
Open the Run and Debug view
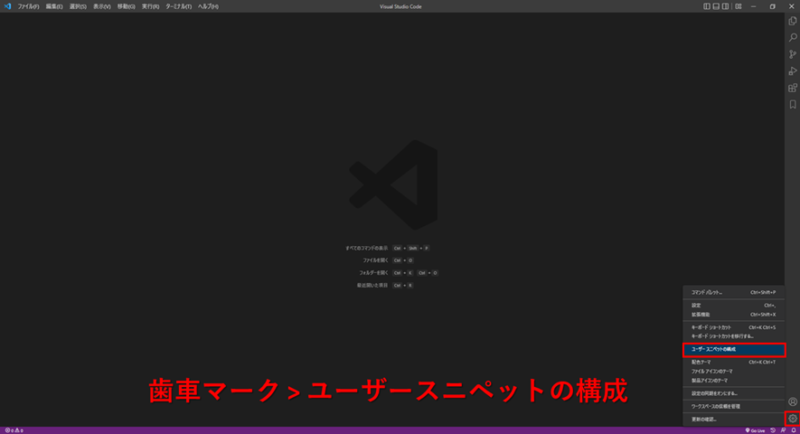[x=792, y=71]
